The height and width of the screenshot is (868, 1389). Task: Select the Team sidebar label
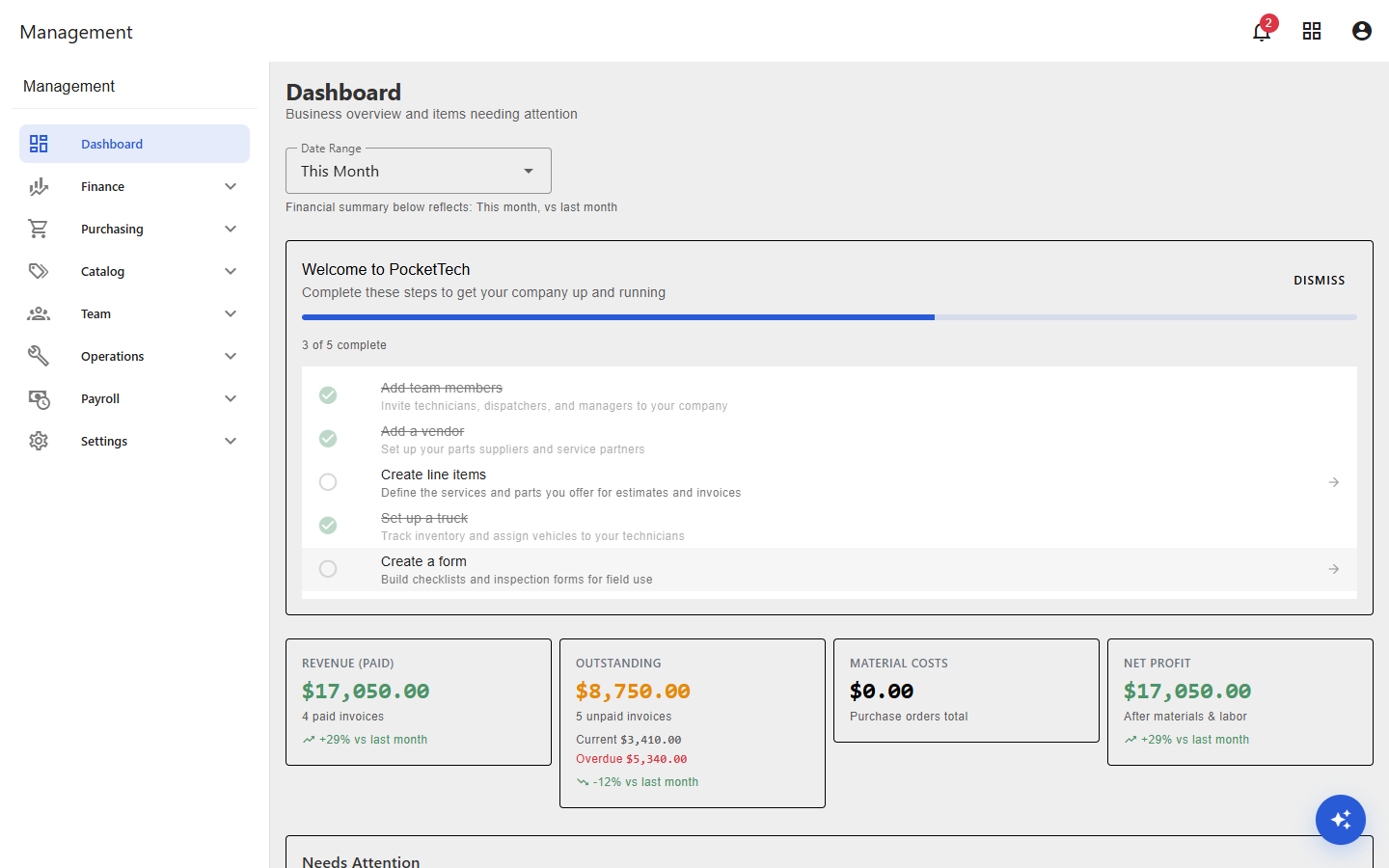[x=95, y=313]
